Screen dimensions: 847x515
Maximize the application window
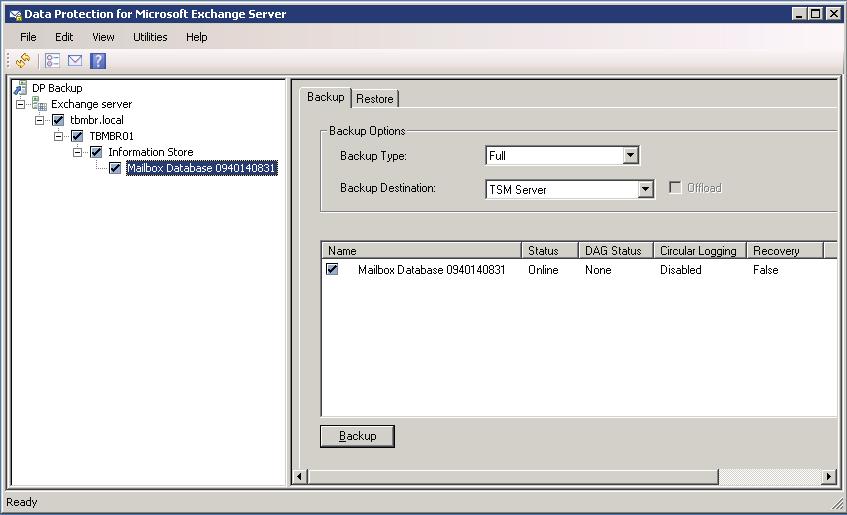tap(816, 14)
